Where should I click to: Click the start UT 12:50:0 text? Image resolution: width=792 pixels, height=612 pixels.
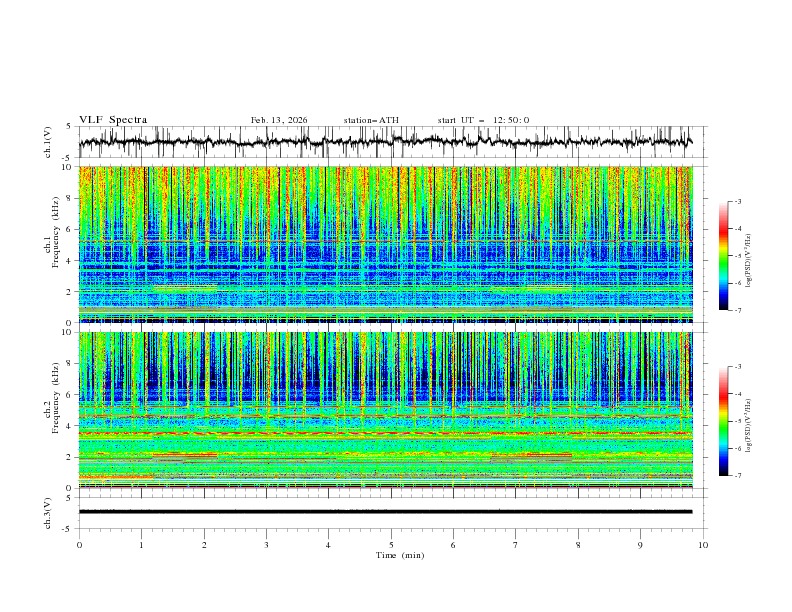483,120
